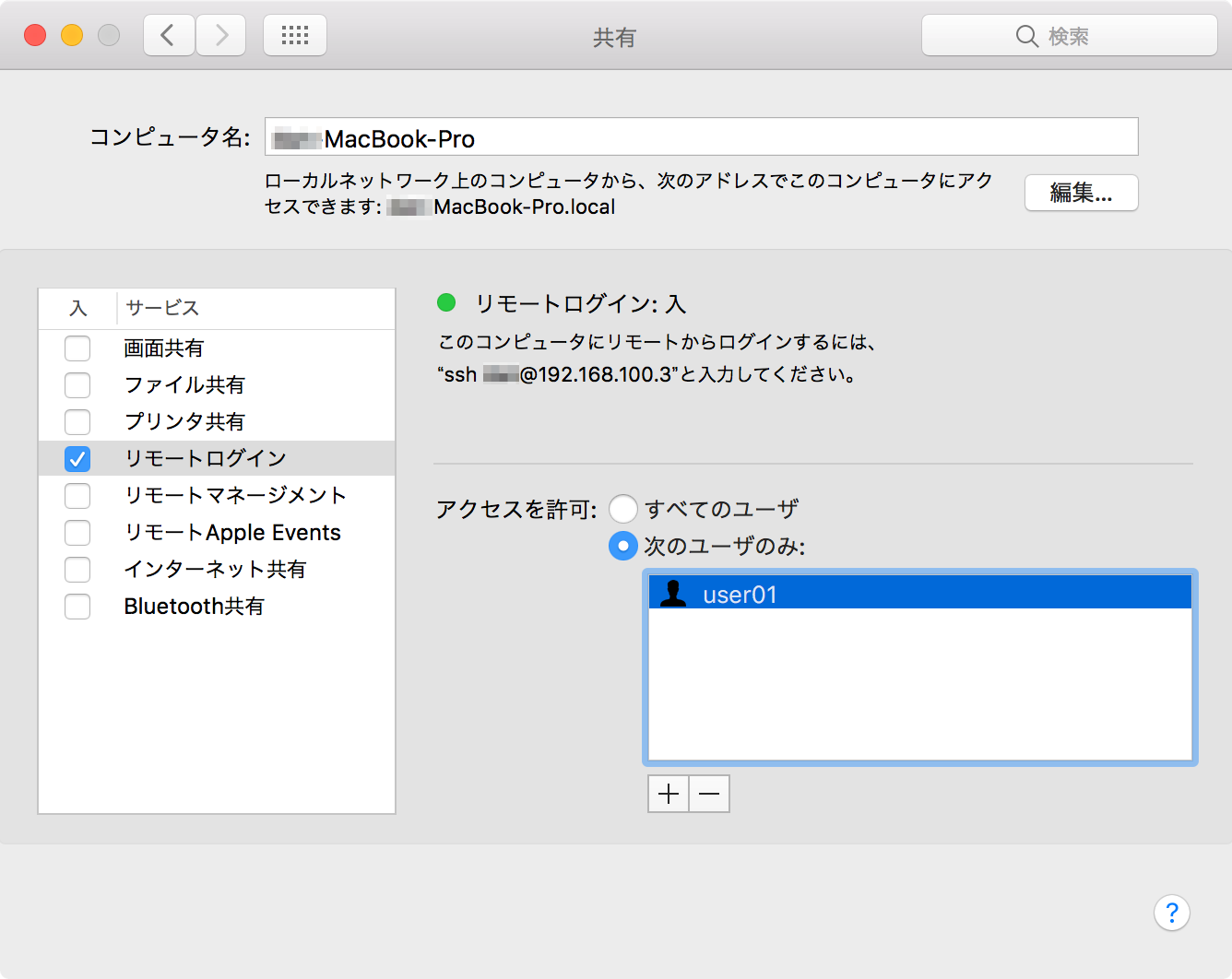Screen dimensions: 1232x979
Task: Click the Show All preferences grid icon
Action: click(x=294, y=34)
